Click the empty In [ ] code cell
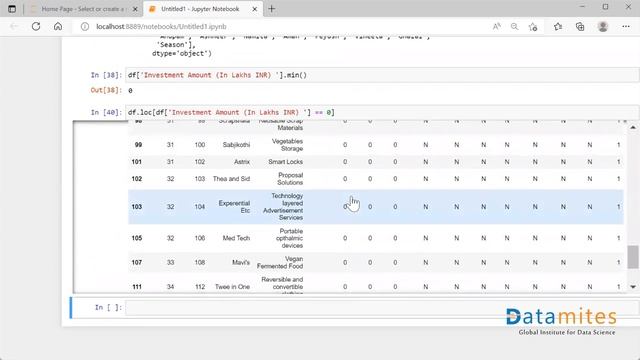 pos(382,307)
